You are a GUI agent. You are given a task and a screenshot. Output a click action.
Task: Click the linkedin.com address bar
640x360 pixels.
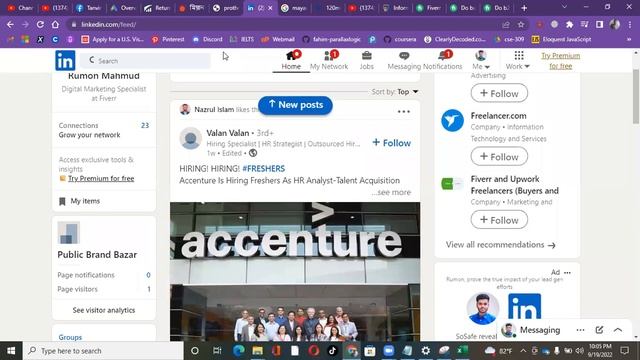tap(286, 24)
